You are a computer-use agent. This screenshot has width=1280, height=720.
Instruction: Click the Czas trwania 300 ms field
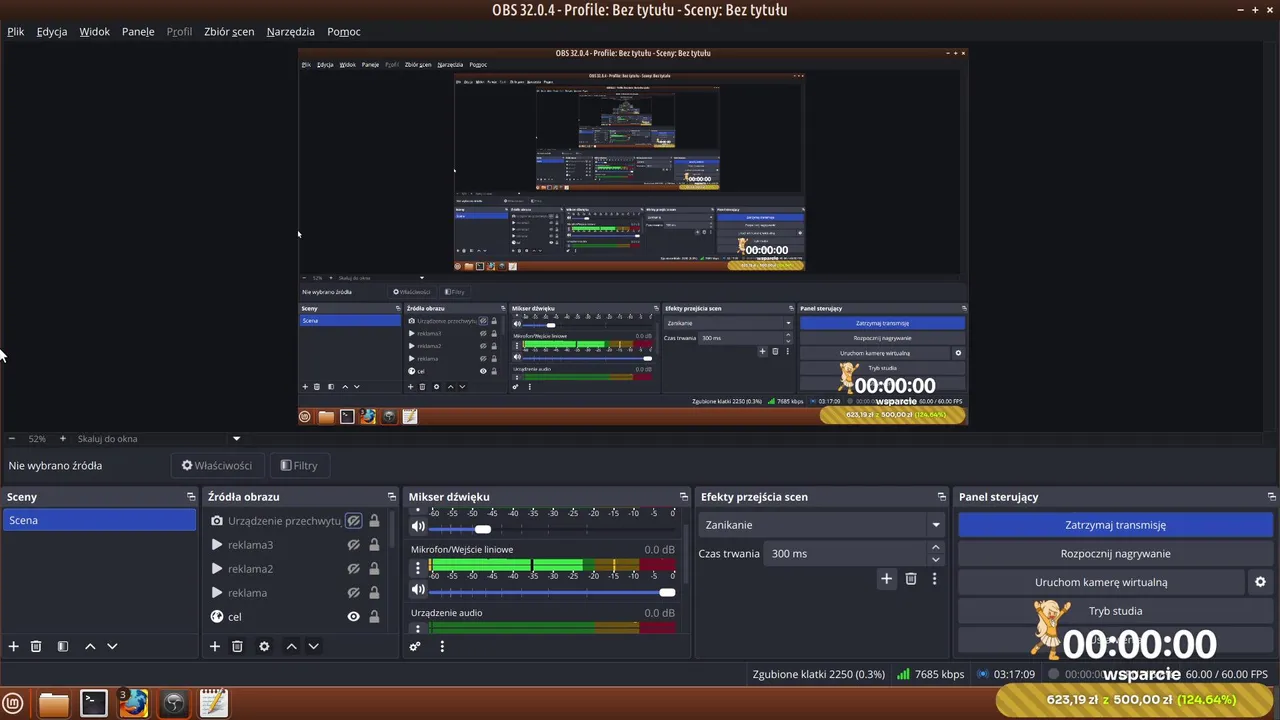coord(846,554)
